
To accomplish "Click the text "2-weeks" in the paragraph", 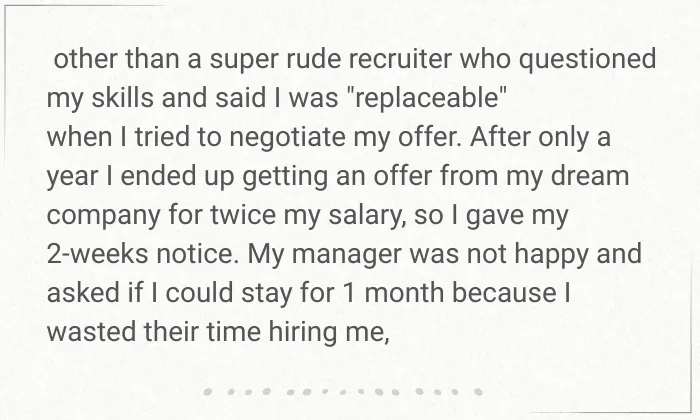I will [97, 254].
